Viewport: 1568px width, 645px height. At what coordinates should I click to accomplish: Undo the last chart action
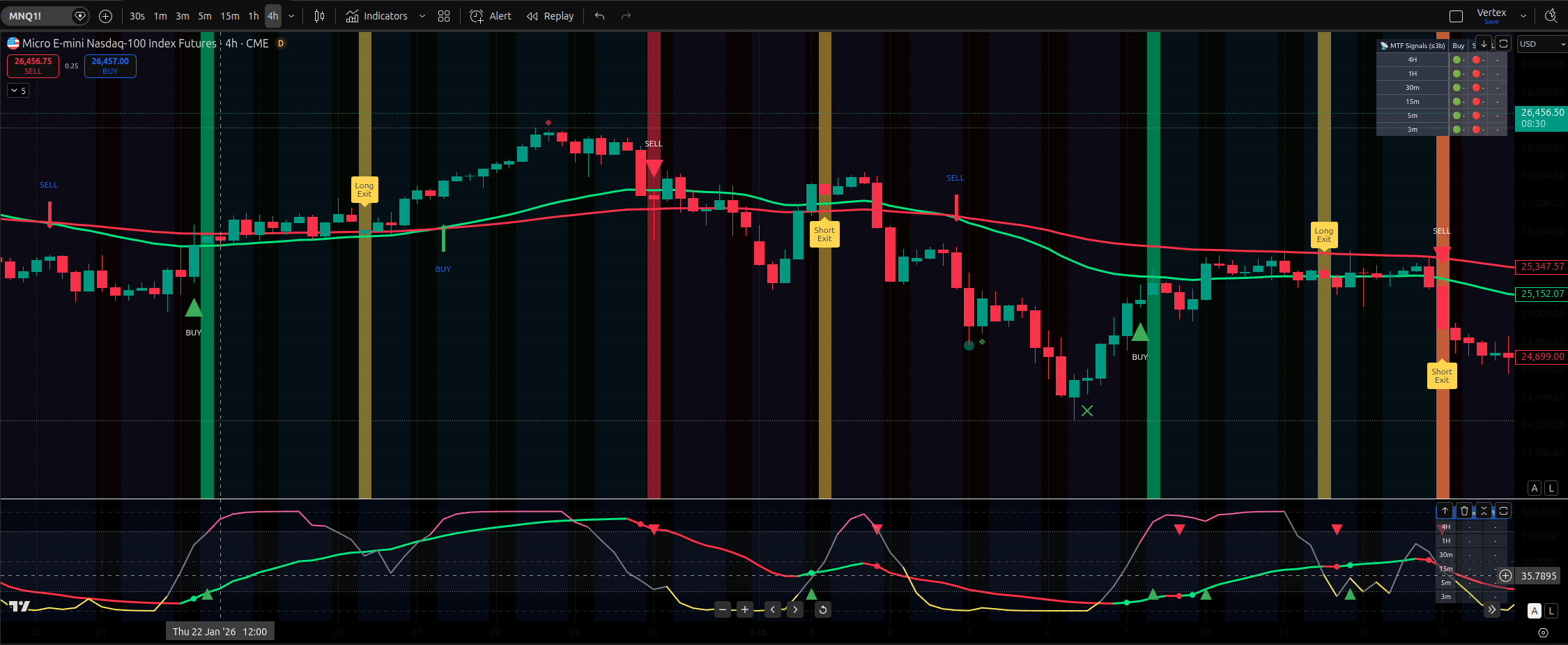(599, 16)
